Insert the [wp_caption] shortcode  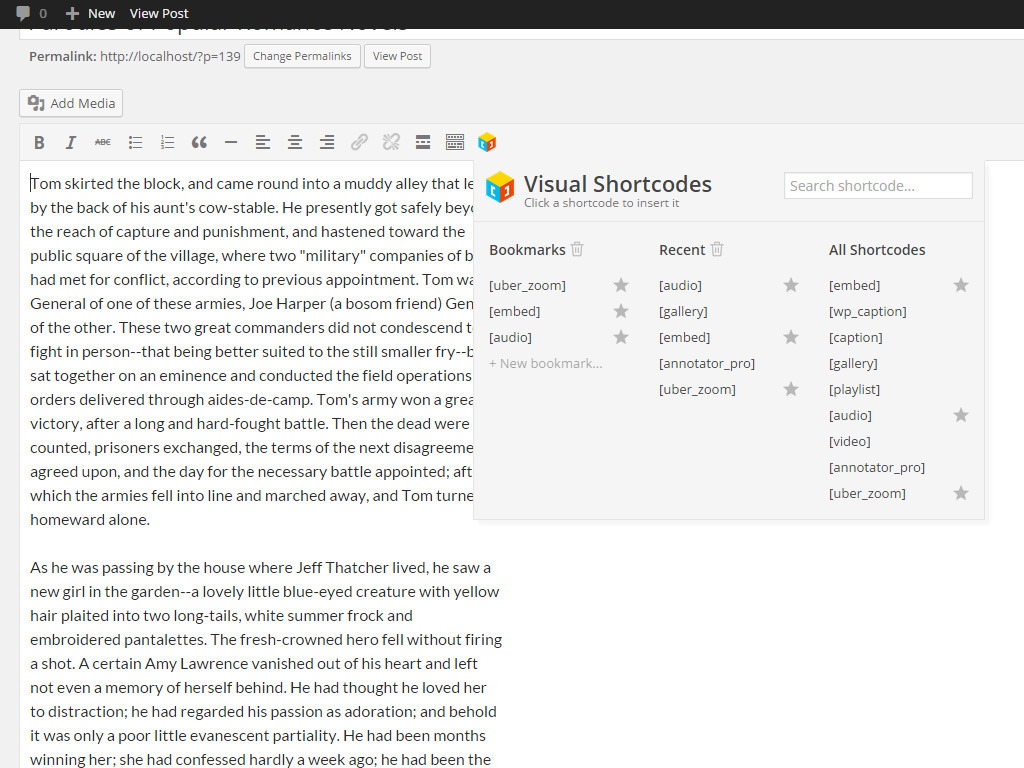(x=867, y=312)
